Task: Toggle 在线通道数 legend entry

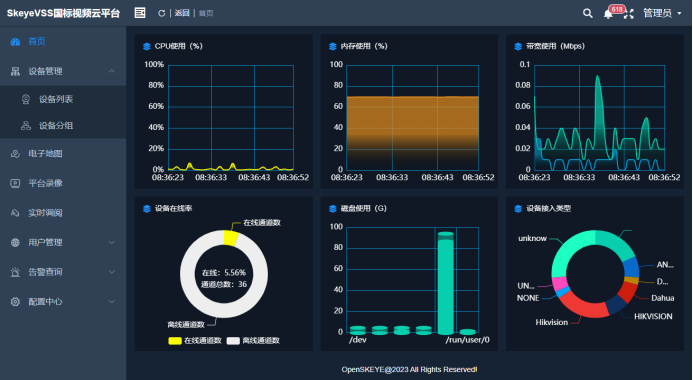Action: [194, 340]
